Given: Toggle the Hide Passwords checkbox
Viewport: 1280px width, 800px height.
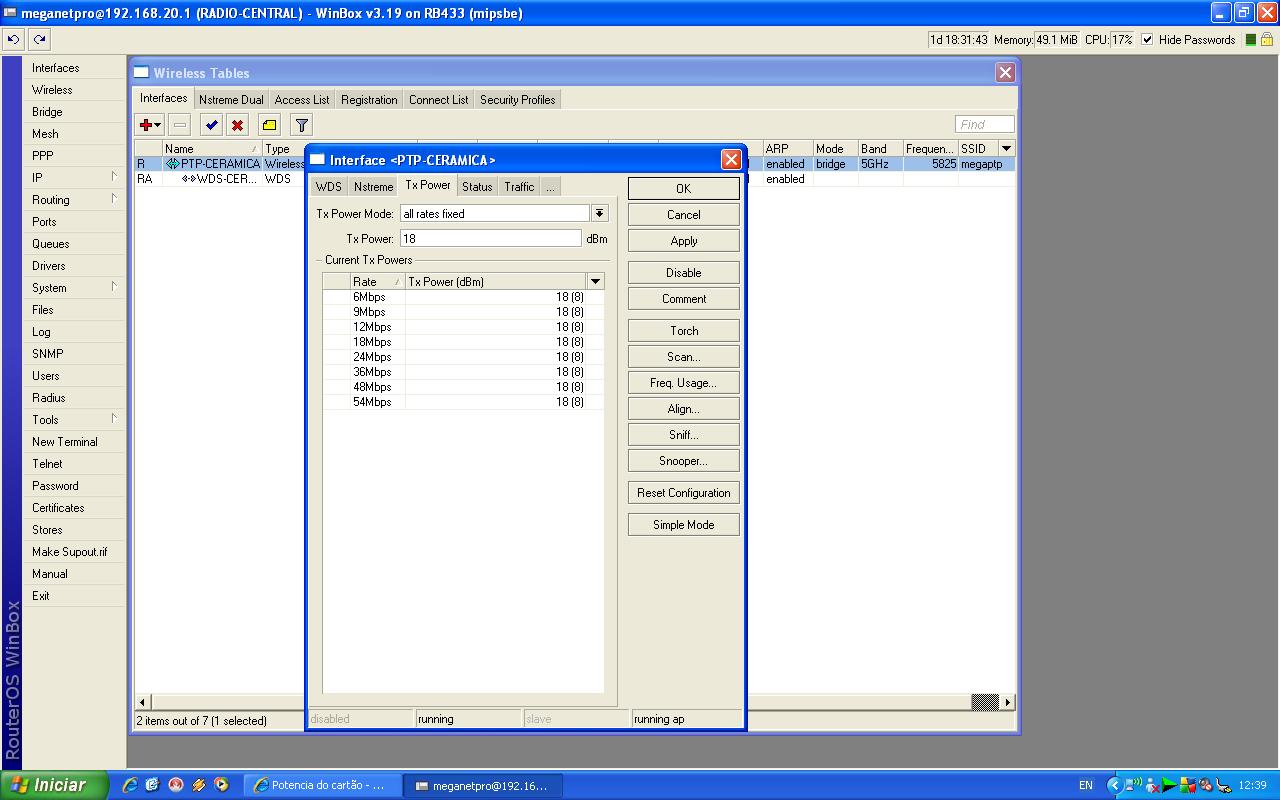Looking at the screenshot, I should click(1147, 40).
